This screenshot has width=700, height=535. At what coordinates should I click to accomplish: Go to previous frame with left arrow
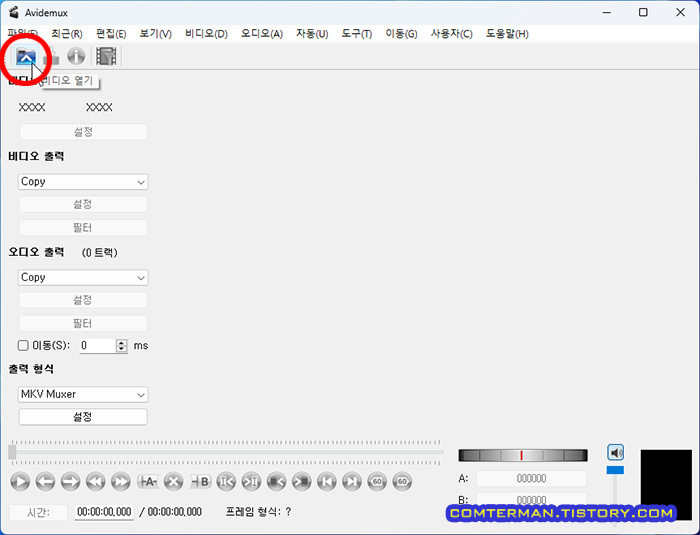pyautogui.click(x=45, y=482)
